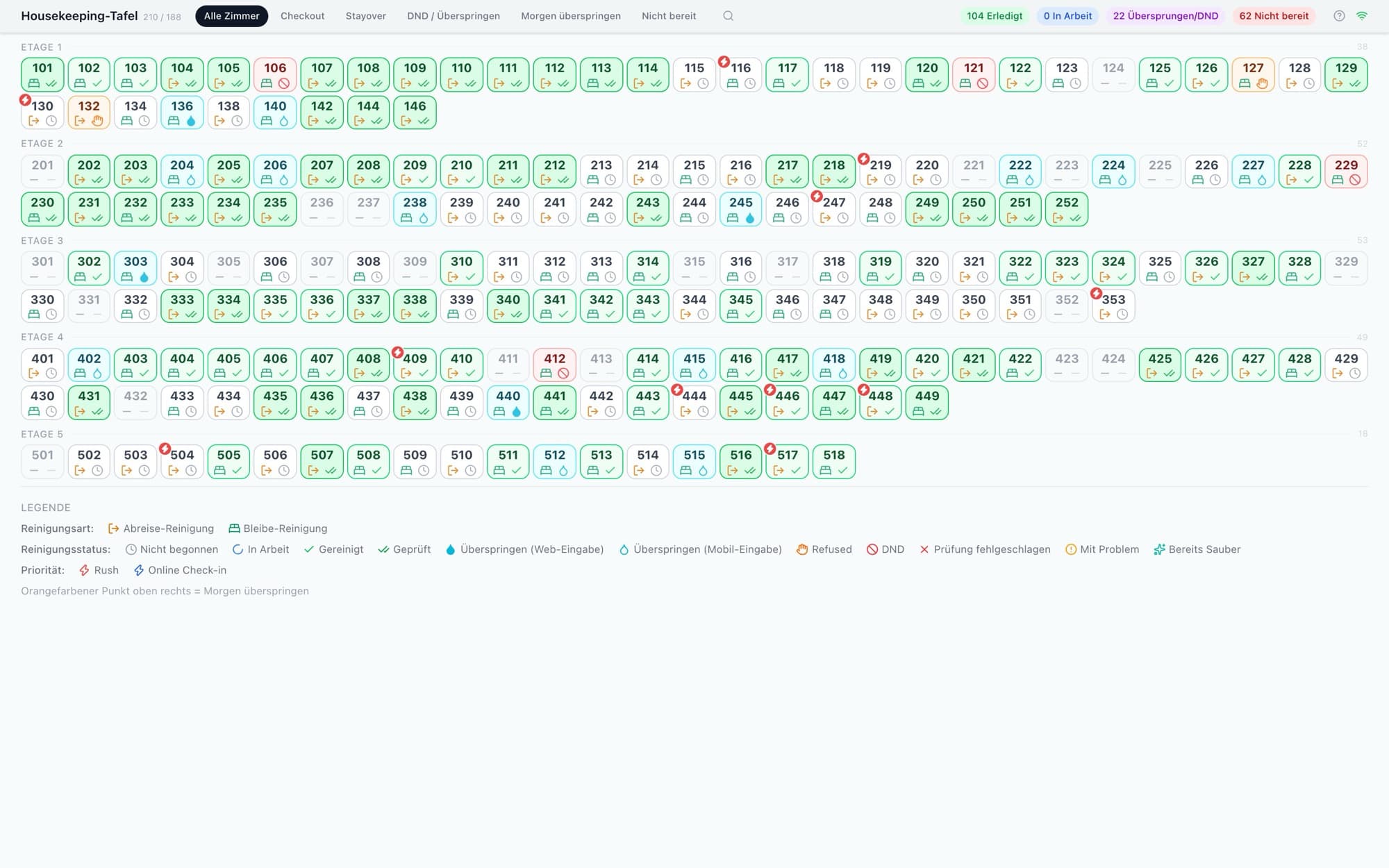Screen dimensions: 1389x868
Task: Click the 104 Erledigt status badge
Action: point(995,16)
